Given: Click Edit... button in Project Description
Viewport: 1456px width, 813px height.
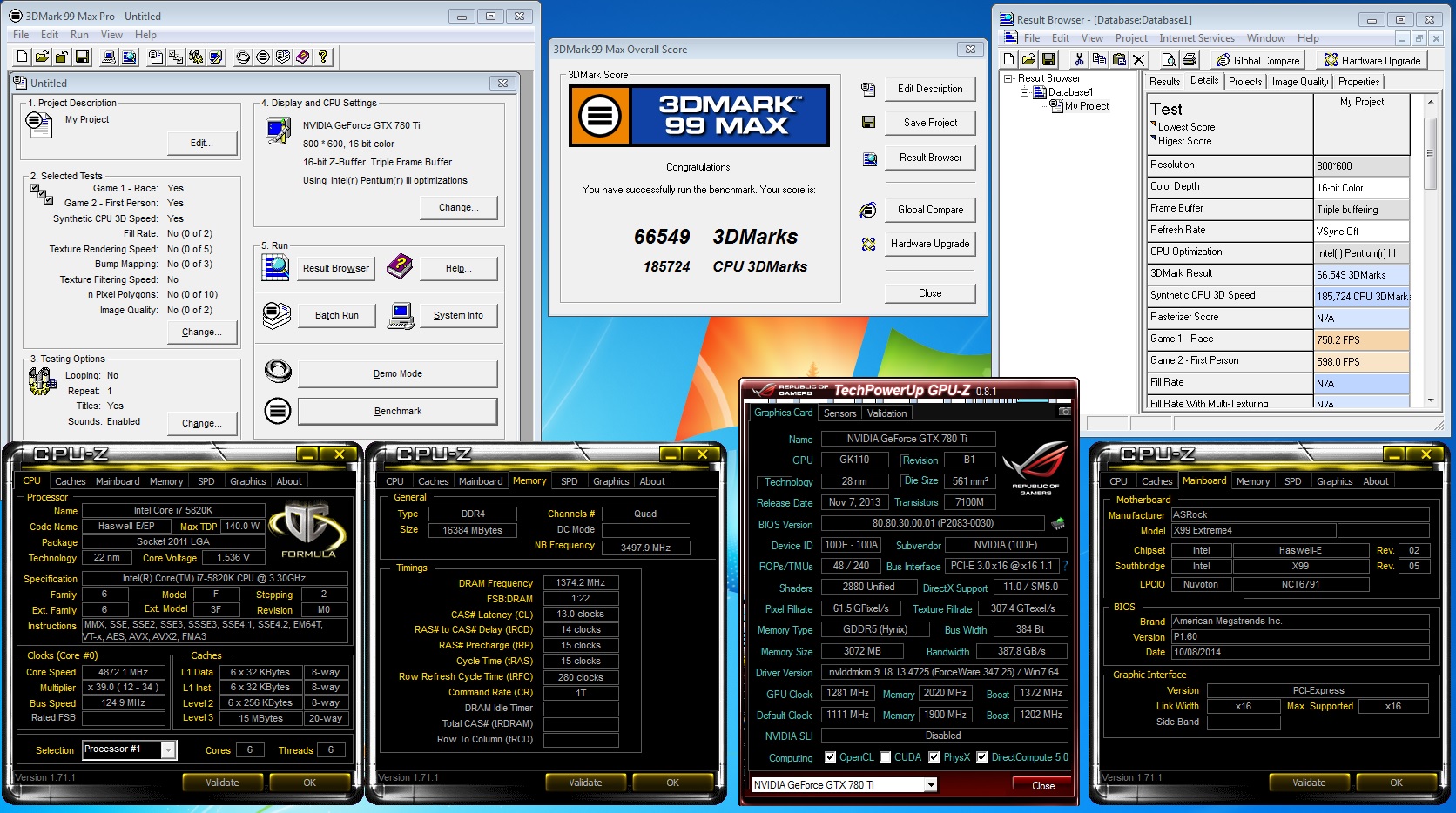Looking at the screenshot, I should tap(202, 143).
